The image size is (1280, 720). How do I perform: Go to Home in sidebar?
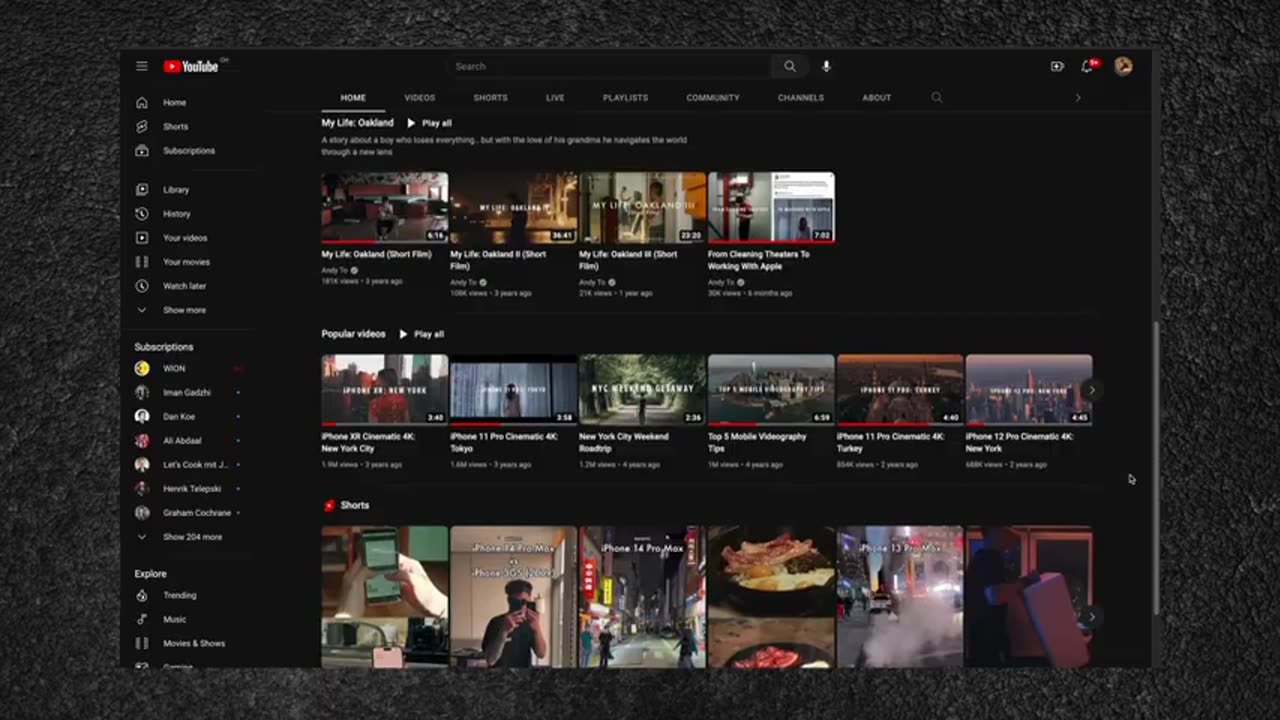(x=176, y=102)
